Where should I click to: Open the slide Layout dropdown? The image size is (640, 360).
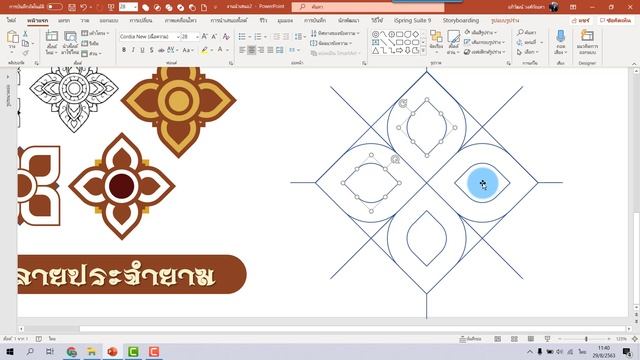point(96,33)
